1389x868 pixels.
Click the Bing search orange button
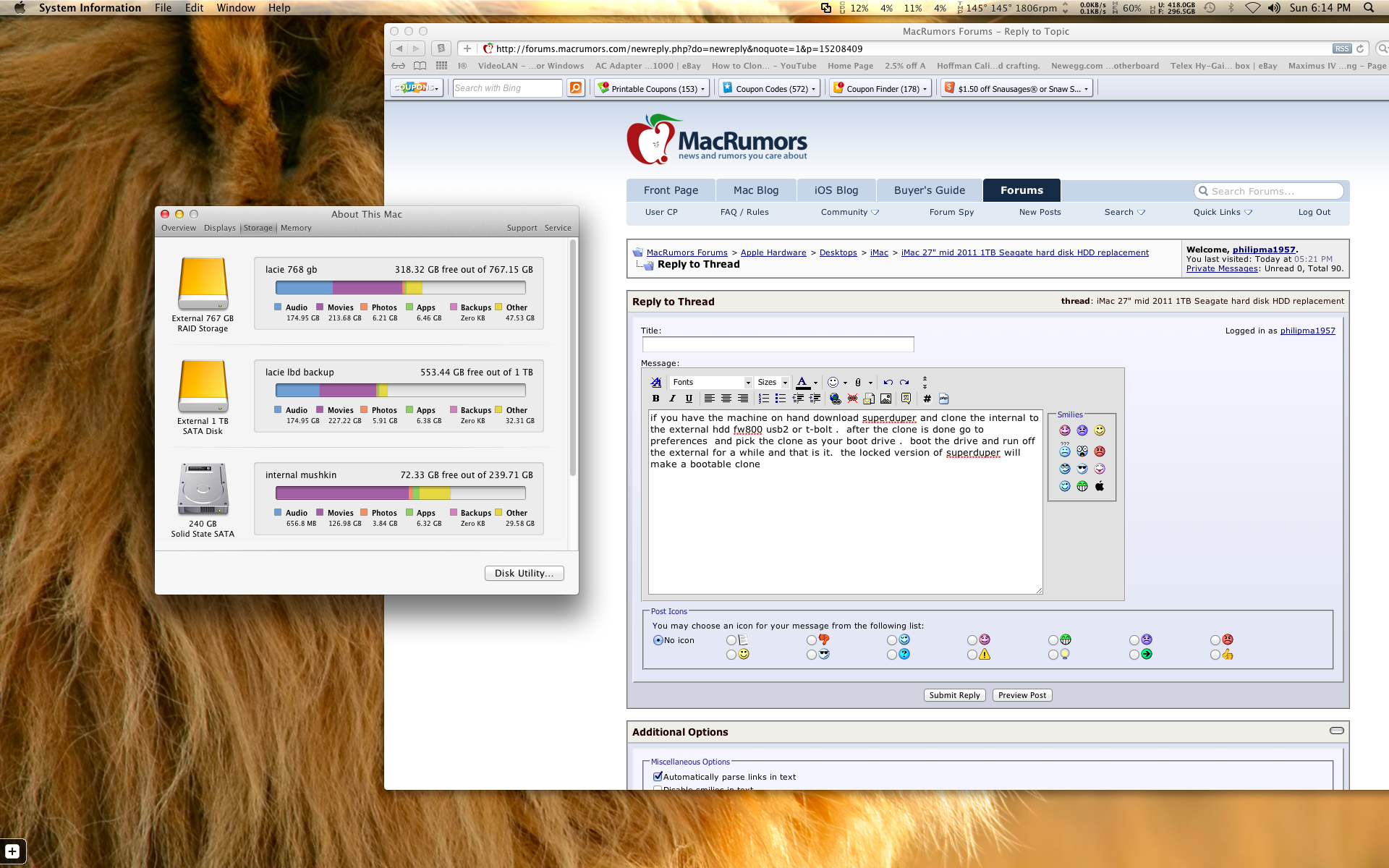tap(576, 88)
